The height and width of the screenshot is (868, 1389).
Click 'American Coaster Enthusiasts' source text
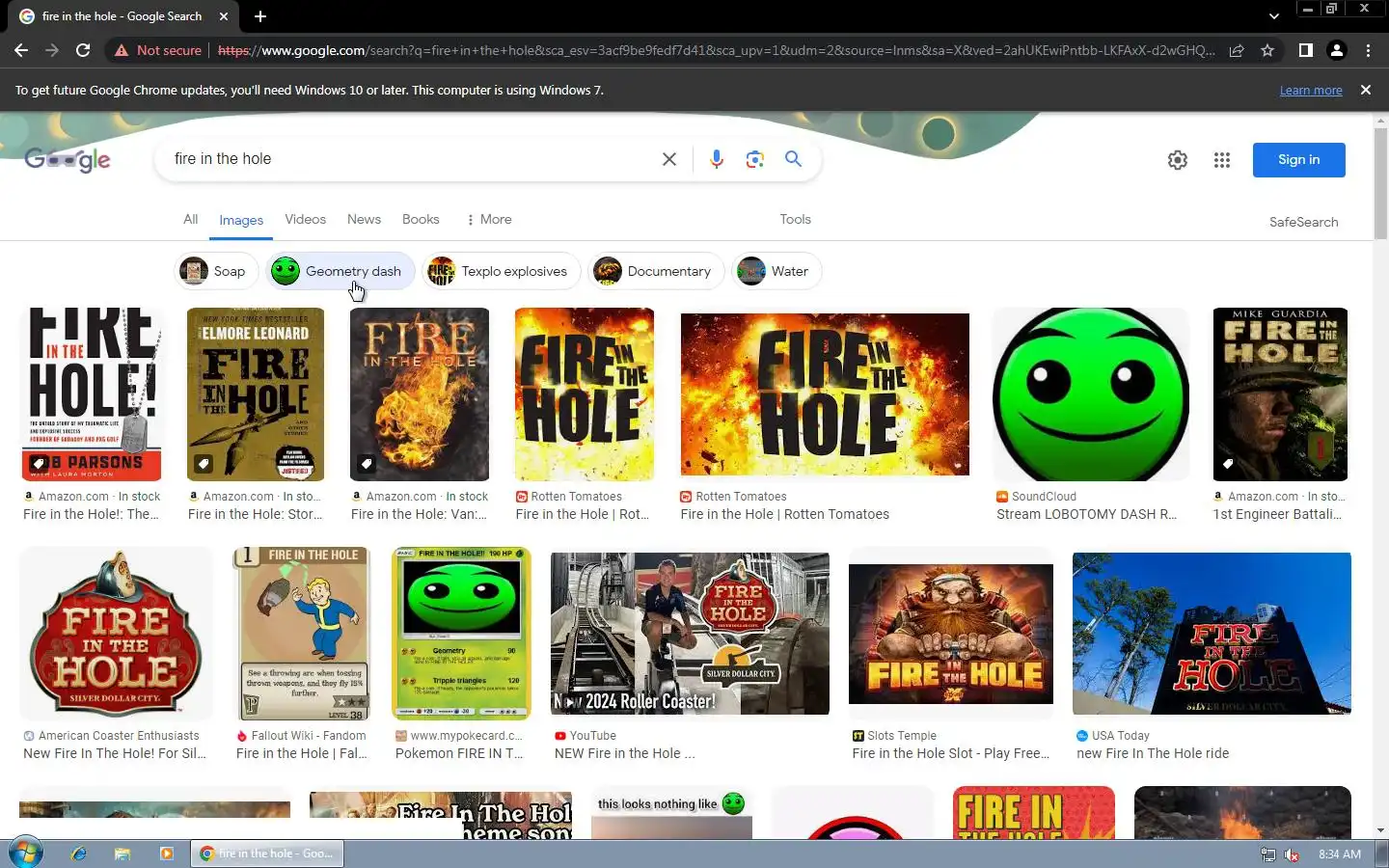pyautogui.click(x=119, y=736)
